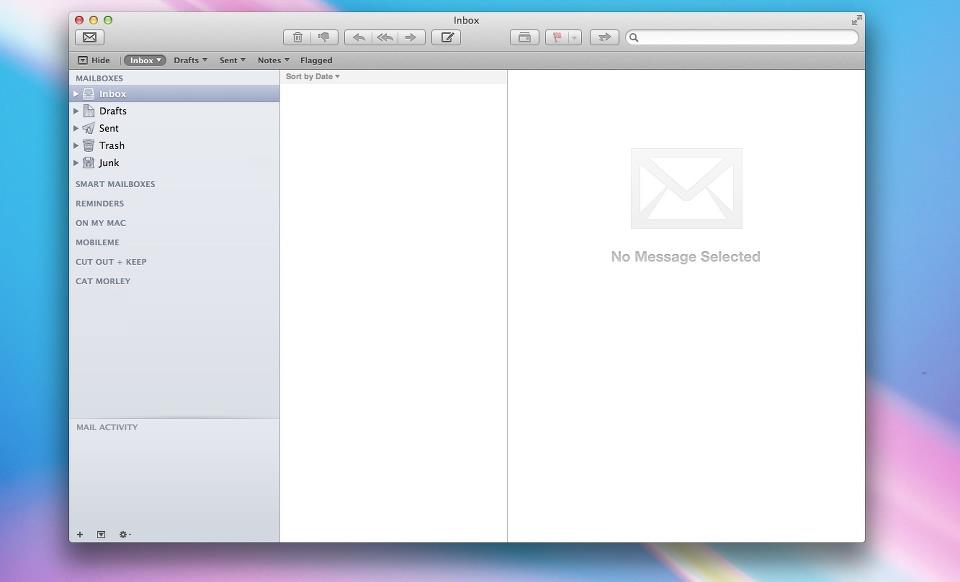This screenshot has height=582, width=960.
Task: Click the Forward arrow icon
Action: 411,37
